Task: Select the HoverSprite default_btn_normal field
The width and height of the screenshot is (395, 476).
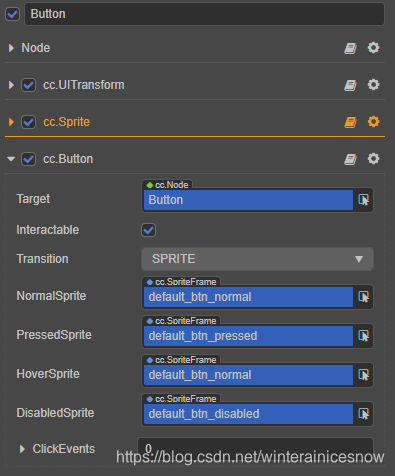Action: (248, 375)
